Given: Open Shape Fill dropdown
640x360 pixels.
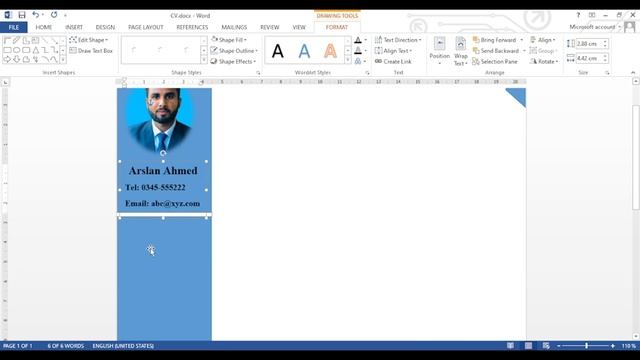Looking at the screenshot, I should point(229,40).
